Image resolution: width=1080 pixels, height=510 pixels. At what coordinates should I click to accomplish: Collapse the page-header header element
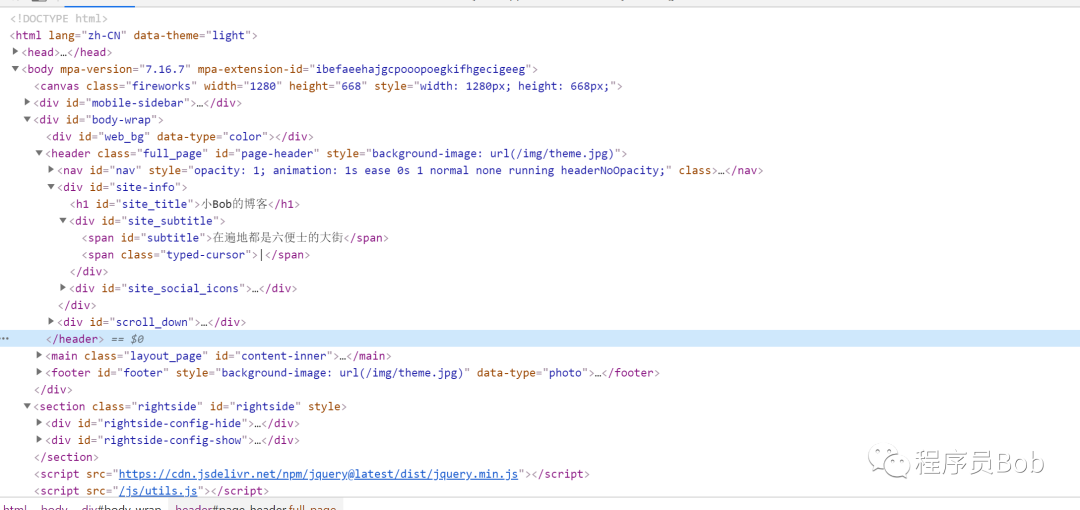pos(39,153)
